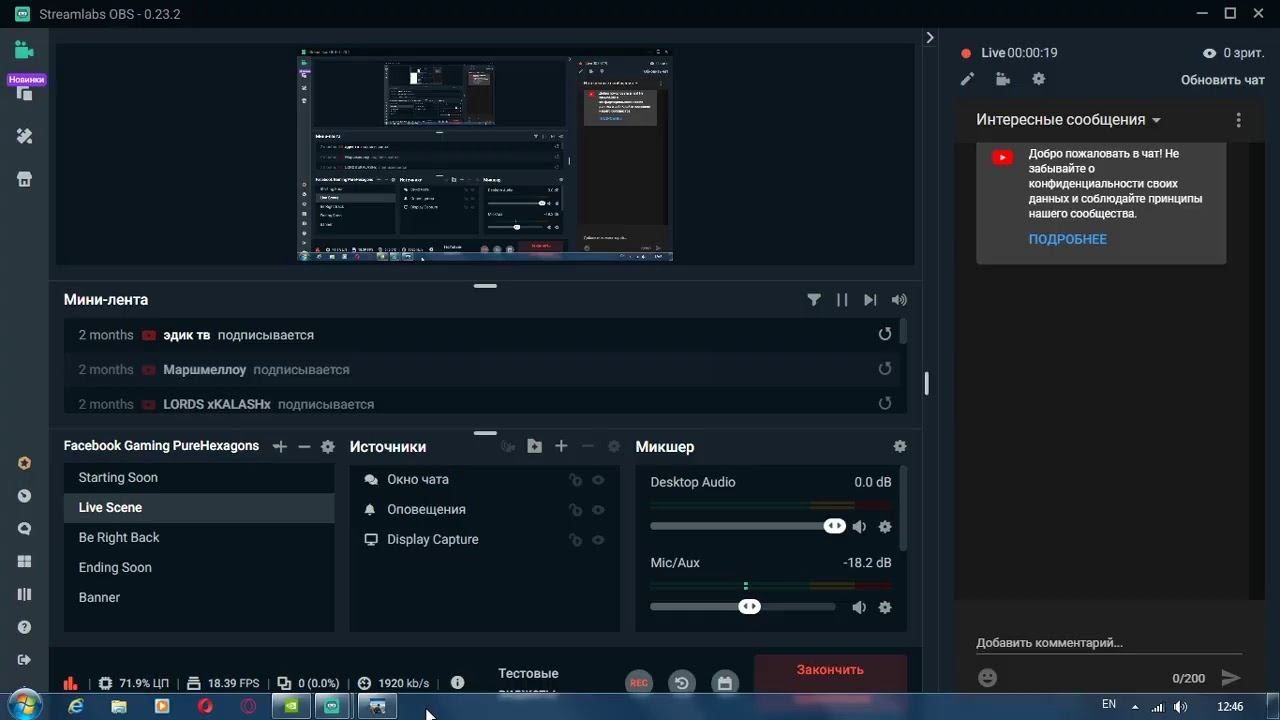1280x720 pixels.
Task: Toggle lock on Display Capture source
Action: (x=575, y=540)
